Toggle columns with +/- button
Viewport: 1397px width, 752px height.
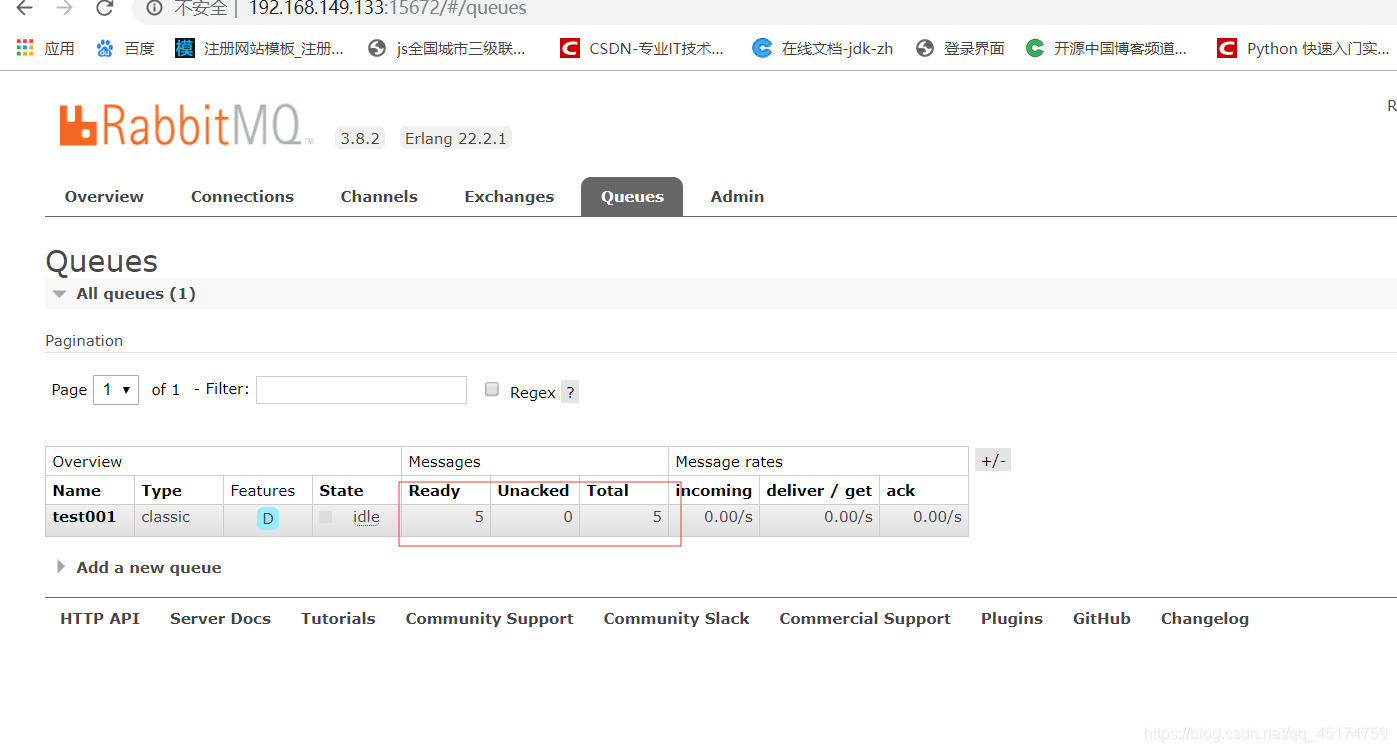pyautogui.click(x=993, y=460)
